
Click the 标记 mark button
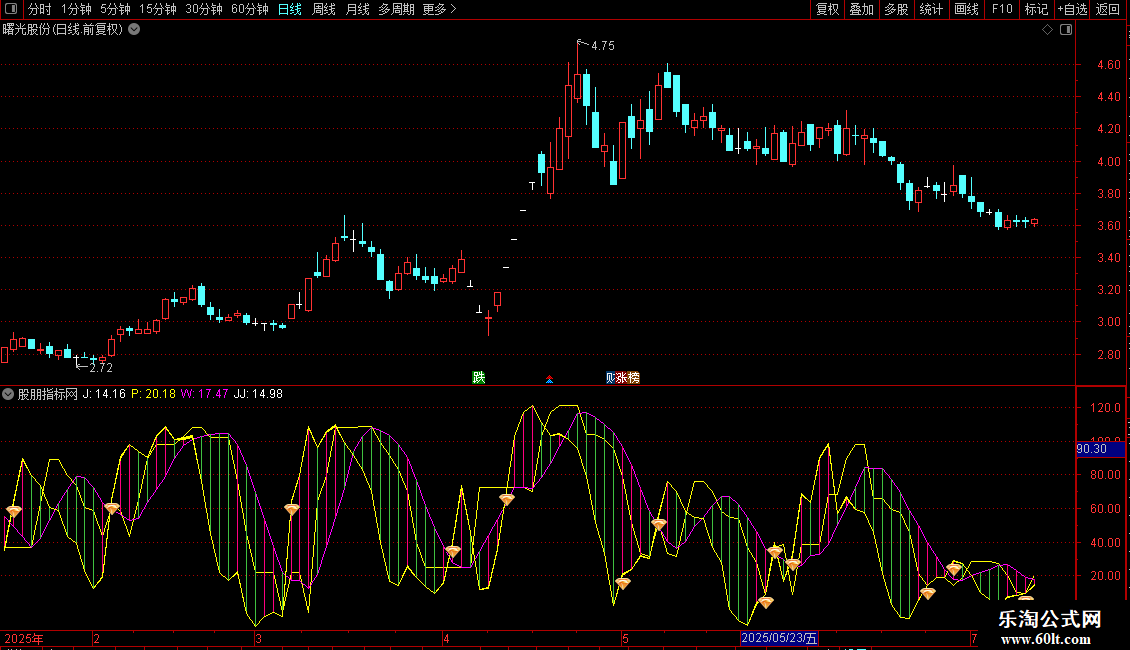tap(1036, 9)
